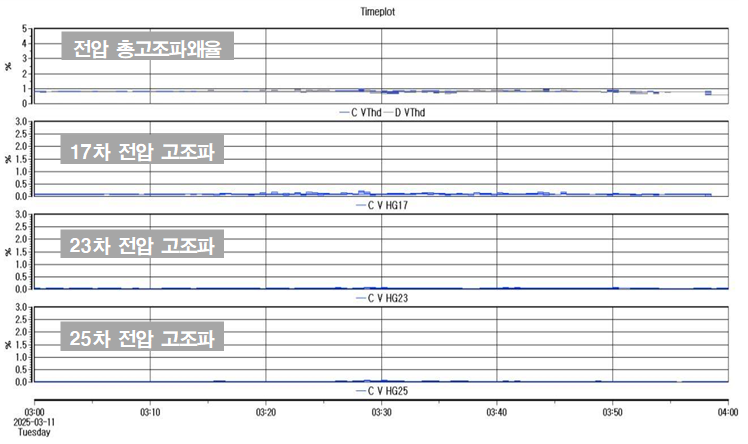Select the 04:00 time axis marker
The width and height of the screenshot is (748, 444).
click(728, 411)
